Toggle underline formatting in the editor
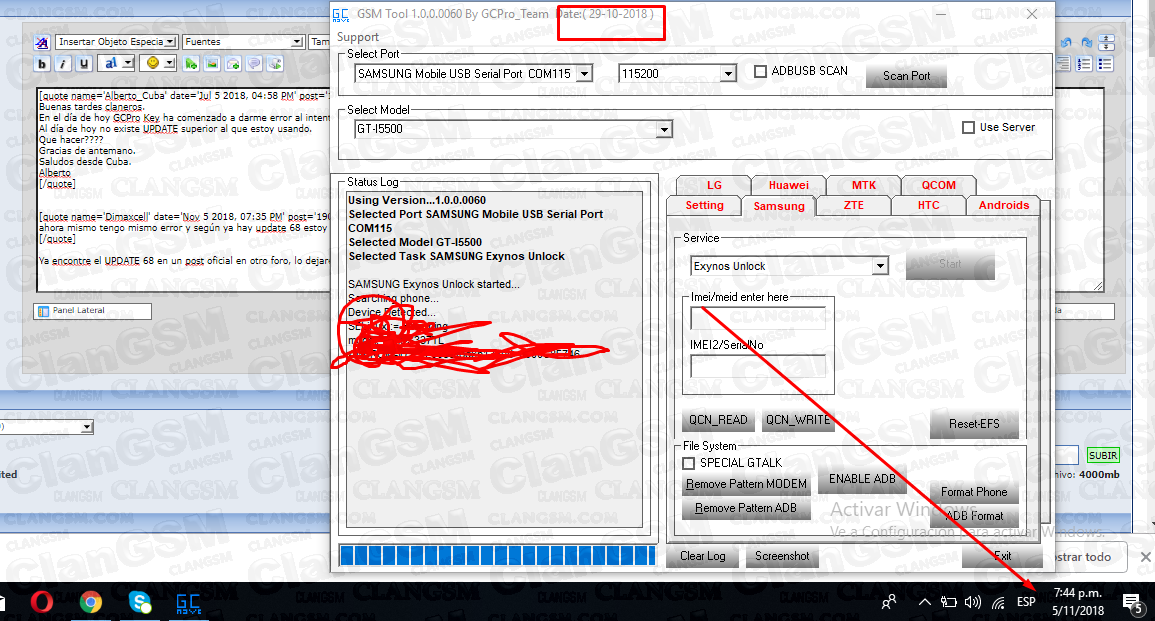 point(85,63)
